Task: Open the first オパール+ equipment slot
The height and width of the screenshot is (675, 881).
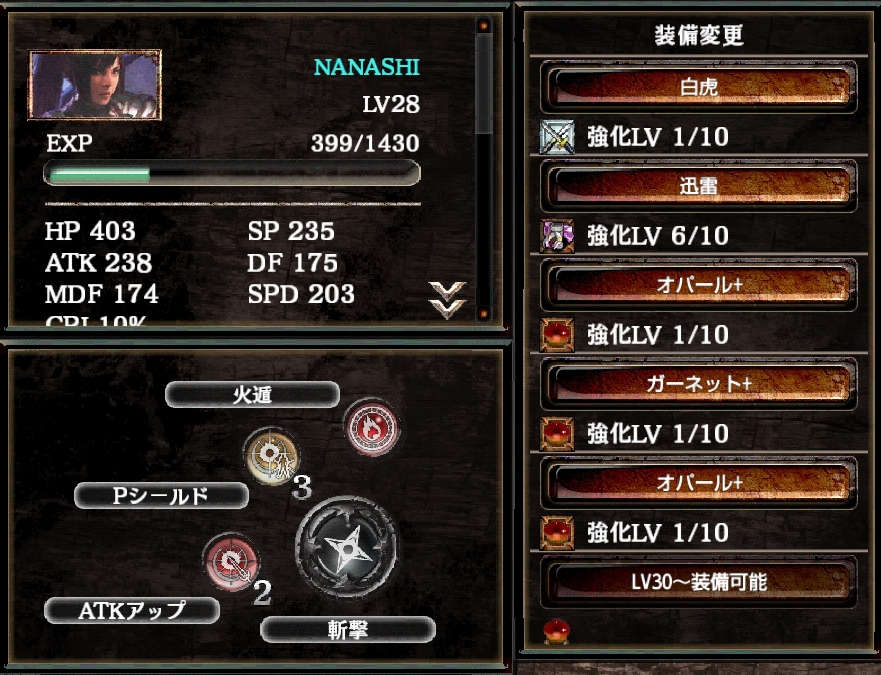Action: (698, 285)
